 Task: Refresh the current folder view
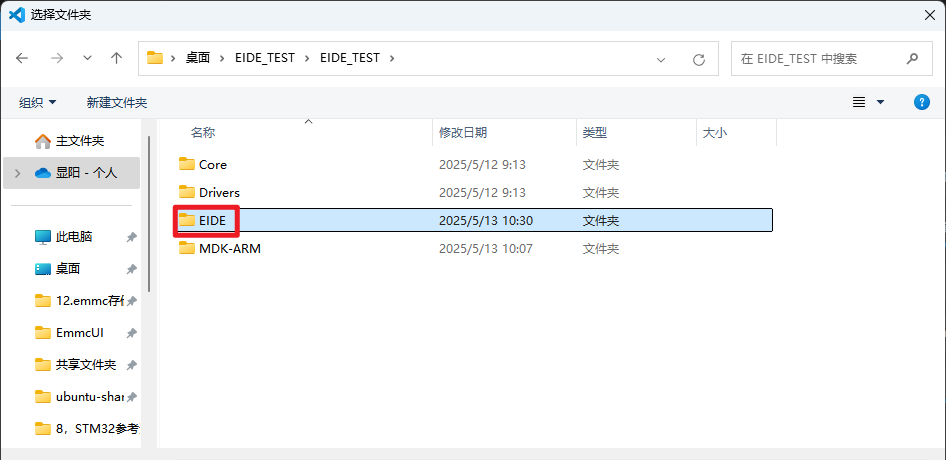(x=699, y=59)
